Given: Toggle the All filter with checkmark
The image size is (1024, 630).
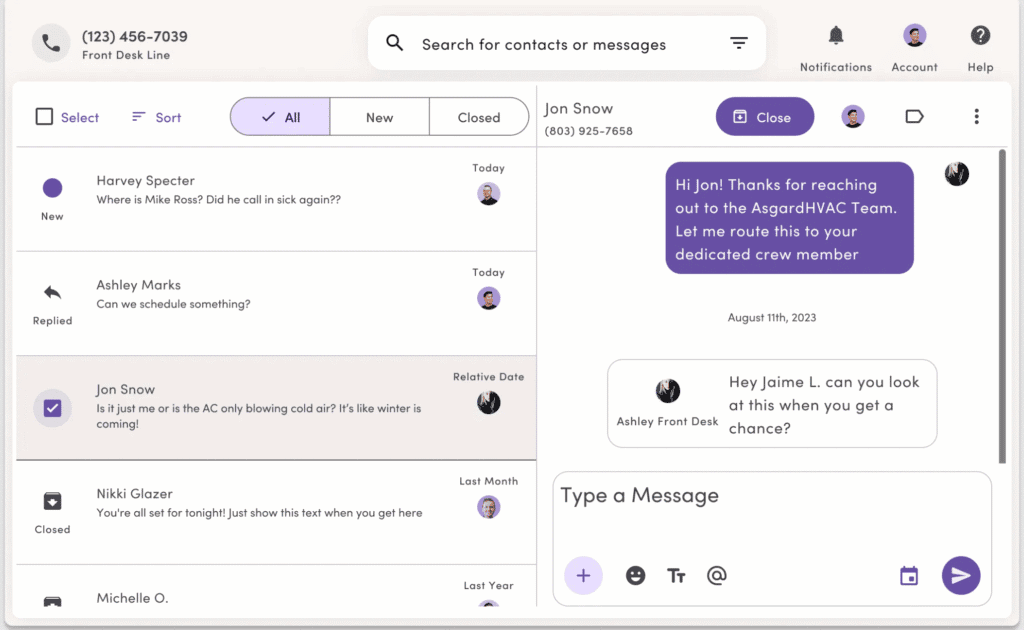Looking at the screenshot, I should pos(280,117).
